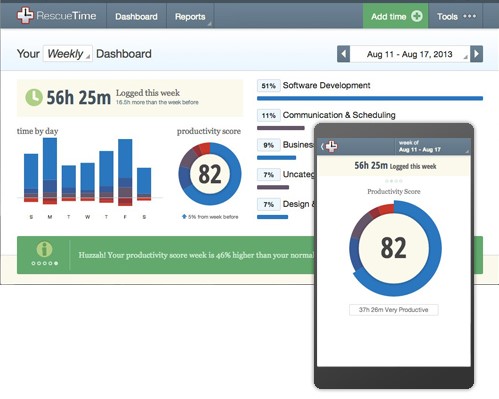The height and width of the screenshot is (399, 499).
Task: Click the Software Development blue progress bar
Action: pyautogui.click(x=370, y=98)
